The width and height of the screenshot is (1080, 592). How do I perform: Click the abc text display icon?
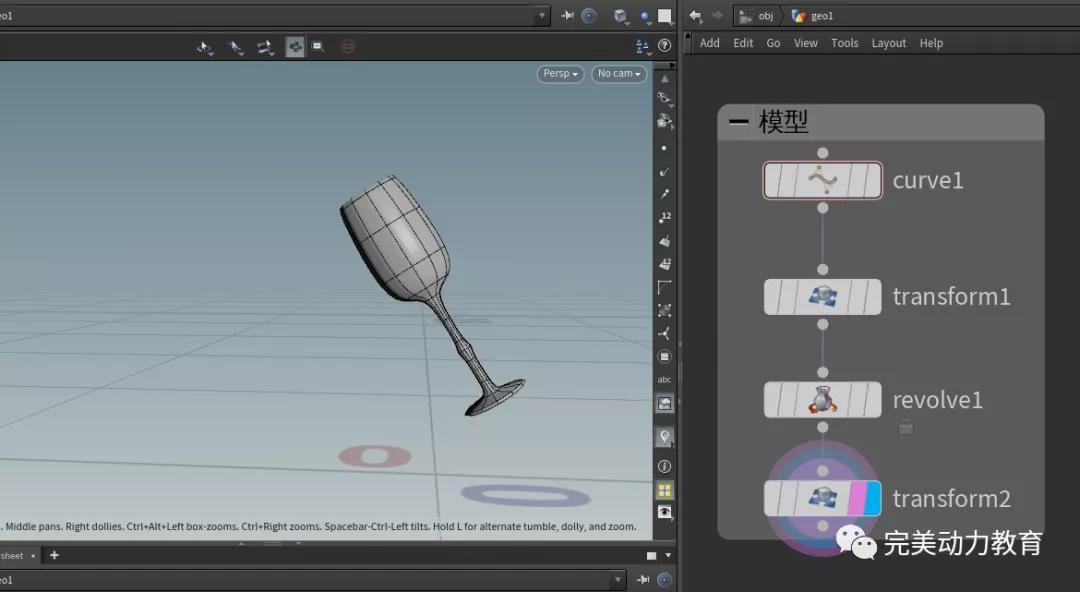tap(664, 380)
